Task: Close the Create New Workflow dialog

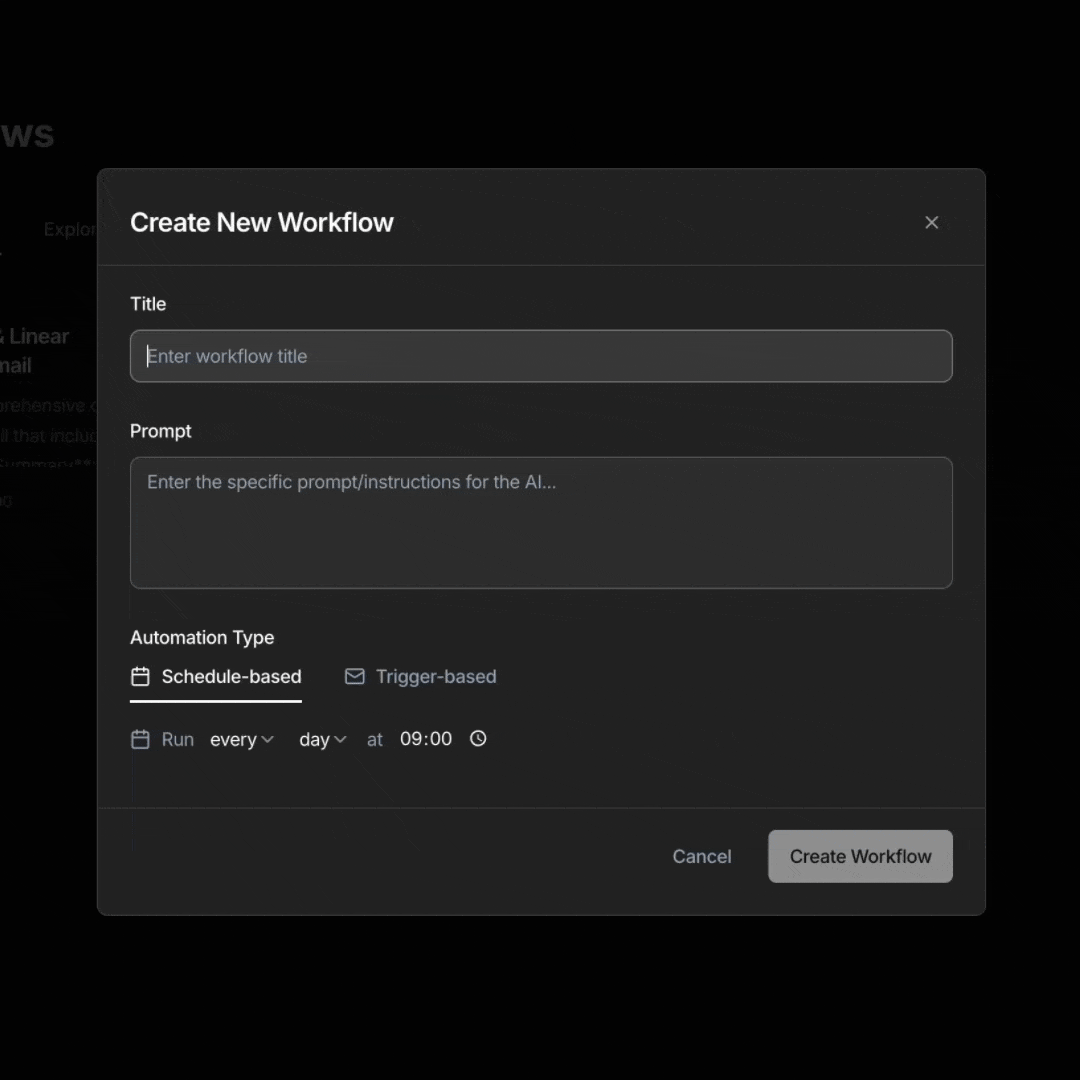Action: (x=931, y=222)
